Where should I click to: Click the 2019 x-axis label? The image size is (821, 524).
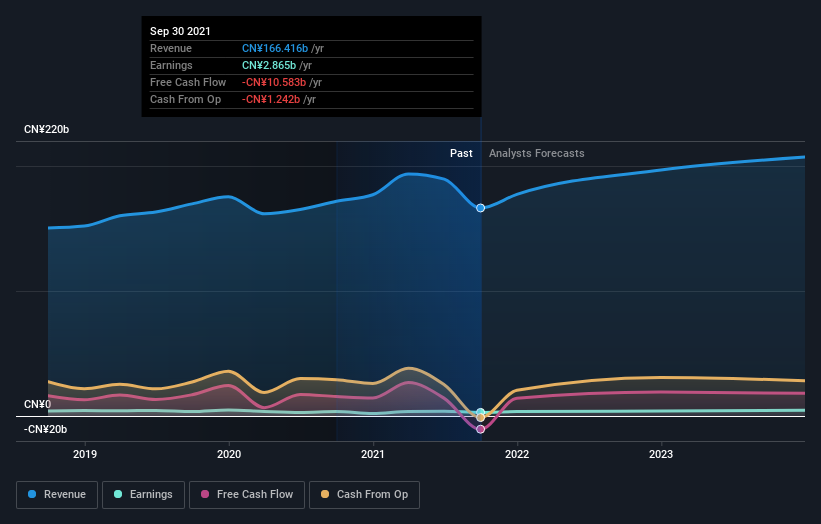pos(85,454)
